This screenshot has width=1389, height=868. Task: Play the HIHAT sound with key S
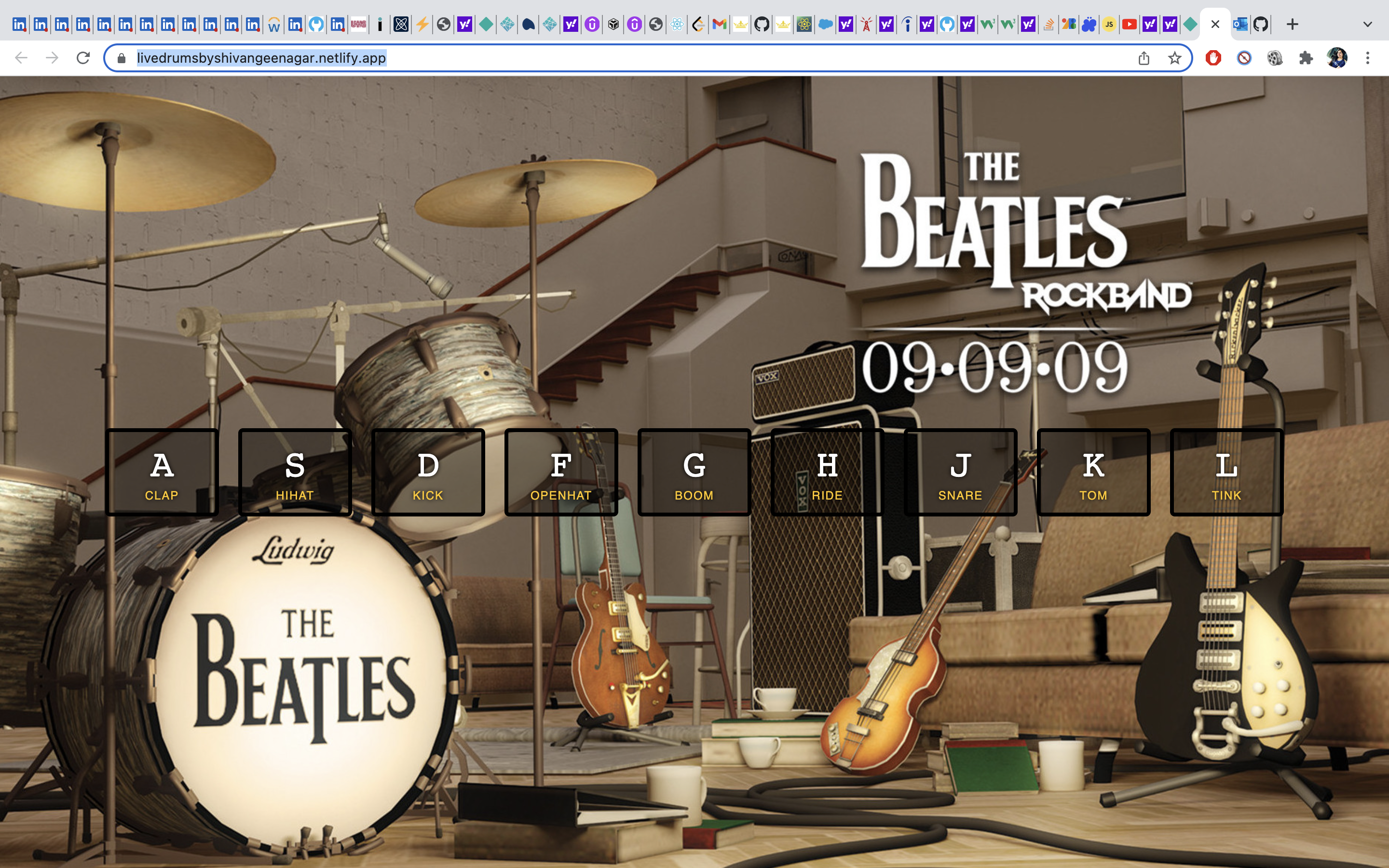click(x=295, y=472)
